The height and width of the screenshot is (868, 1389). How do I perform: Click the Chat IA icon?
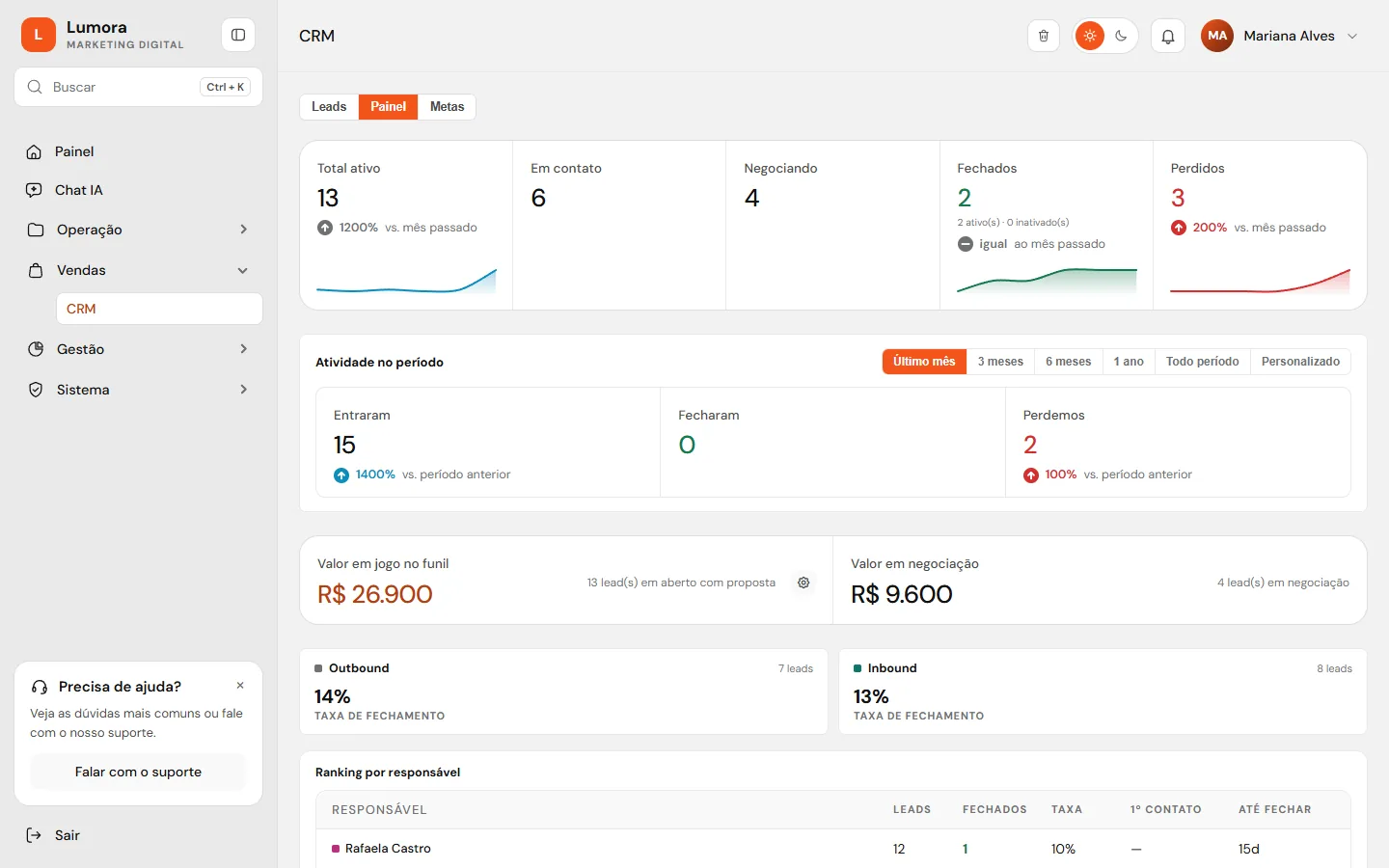[x=35, y=190]
